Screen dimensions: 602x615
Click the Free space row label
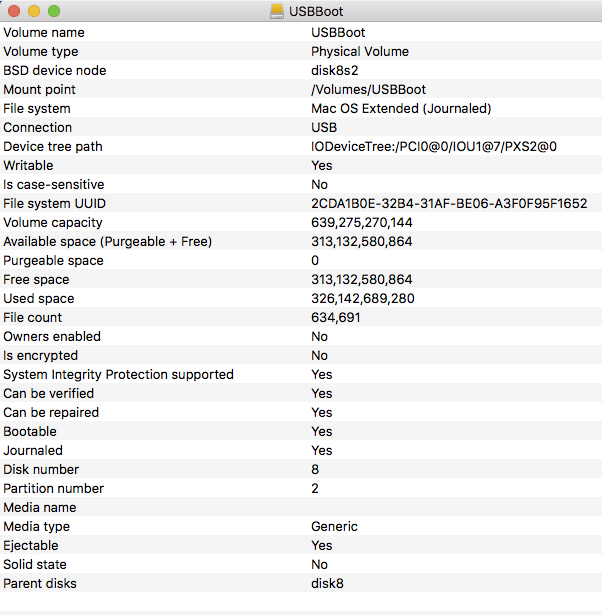[36, 279]
